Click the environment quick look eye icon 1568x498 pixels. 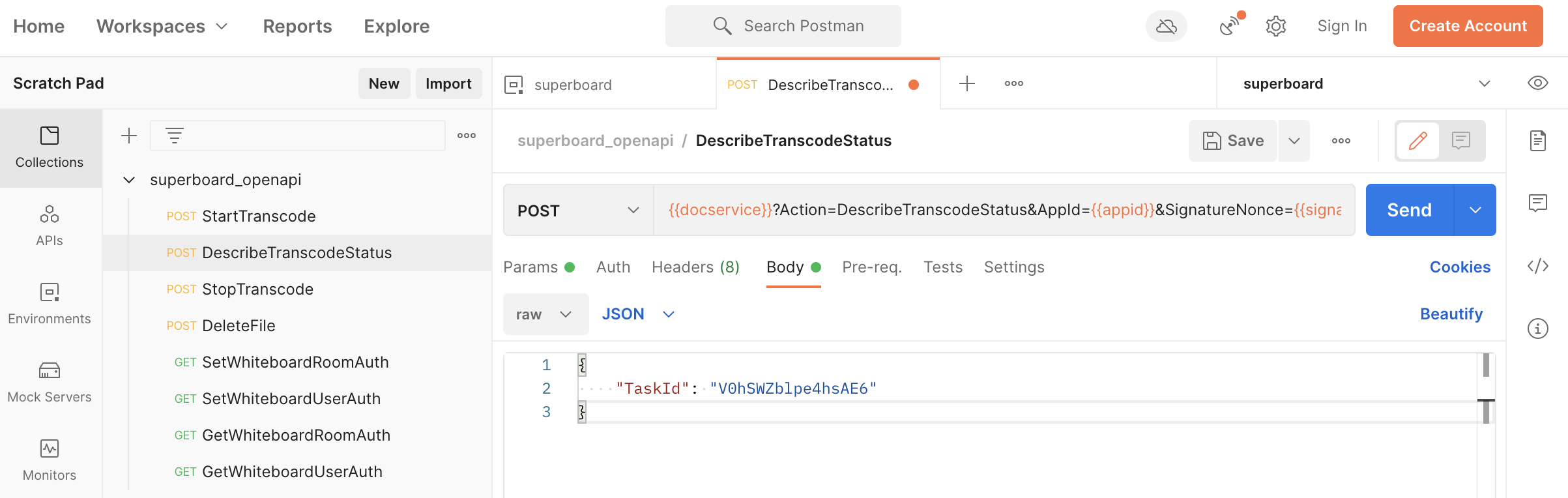1538,83
